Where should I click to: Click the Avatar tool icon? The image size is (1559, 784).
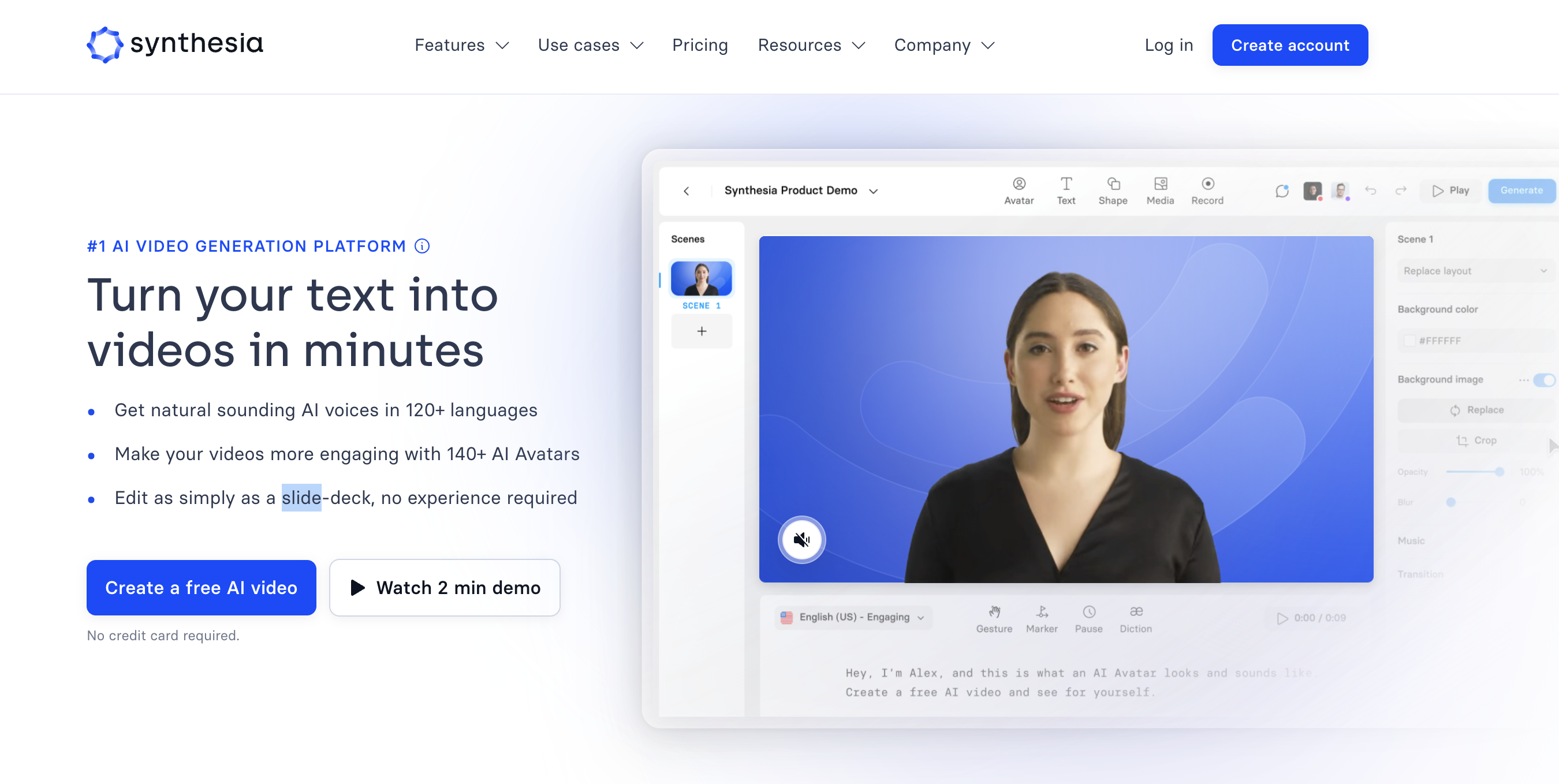pyautogui.click(x=1019, y=184)
